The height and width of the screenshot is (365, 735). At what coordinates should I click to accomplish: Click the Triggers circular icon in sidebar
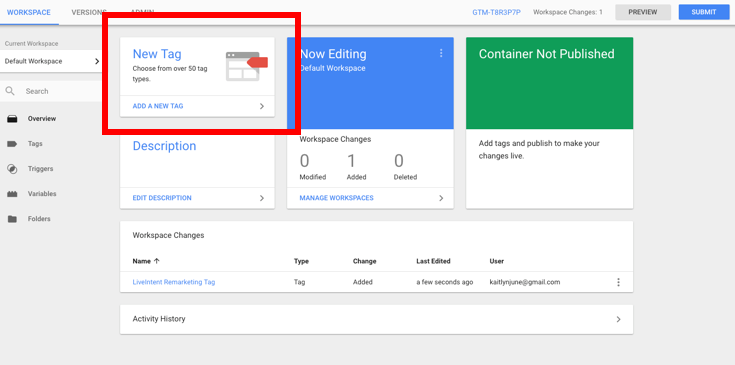12,169
